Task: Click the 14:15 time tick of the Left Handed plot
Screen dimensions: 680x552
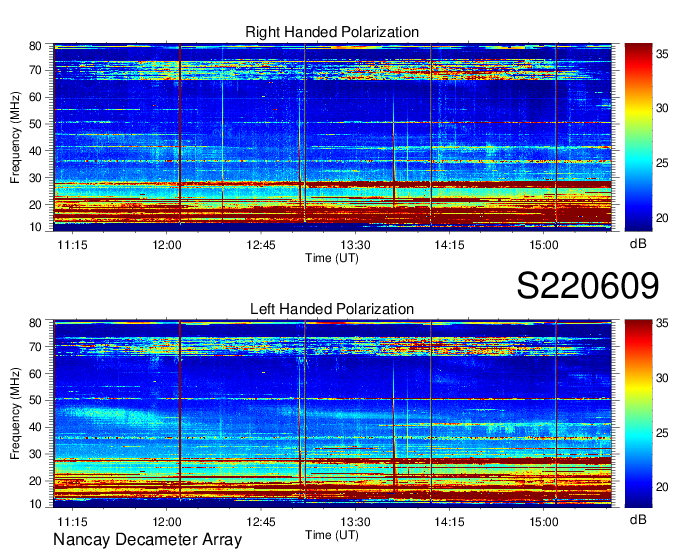Action: point(449,522)
